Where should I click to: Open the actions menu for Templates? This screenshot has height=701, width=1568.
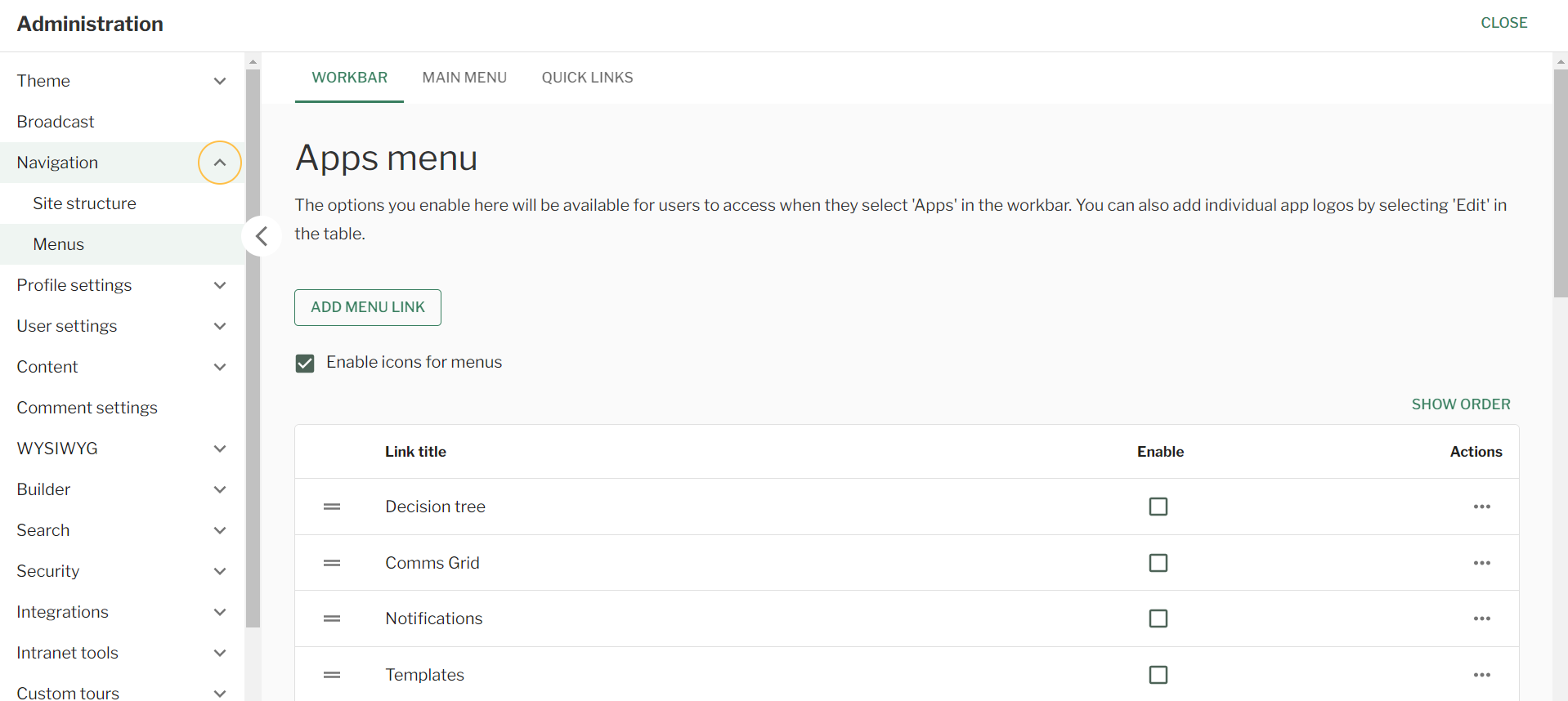(x=1482, y=675)
